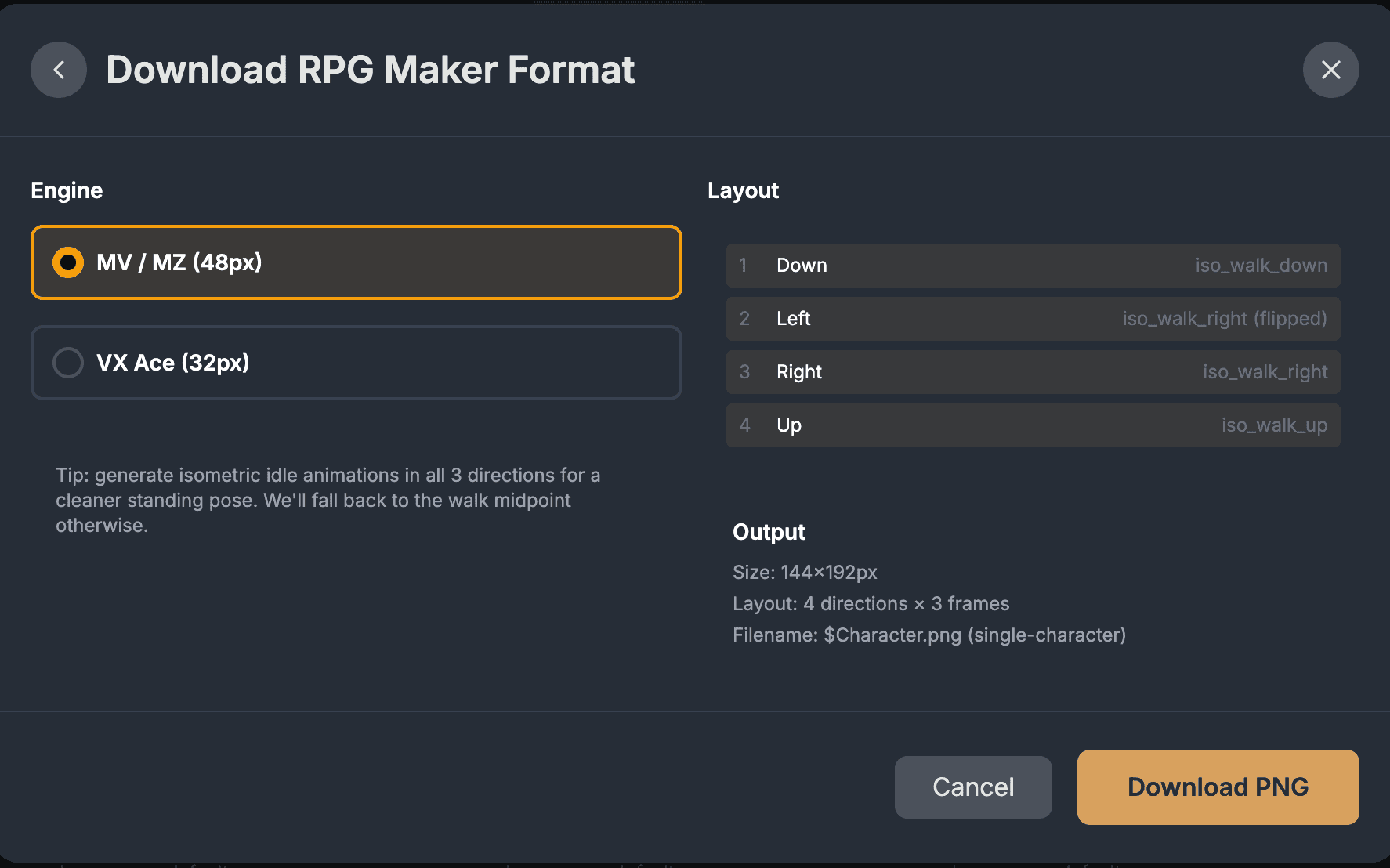The height and width of the screenshot is (868, 1390).
Task: Click the Engine heading
Action: pyautogui.click(x=67, y=191)
